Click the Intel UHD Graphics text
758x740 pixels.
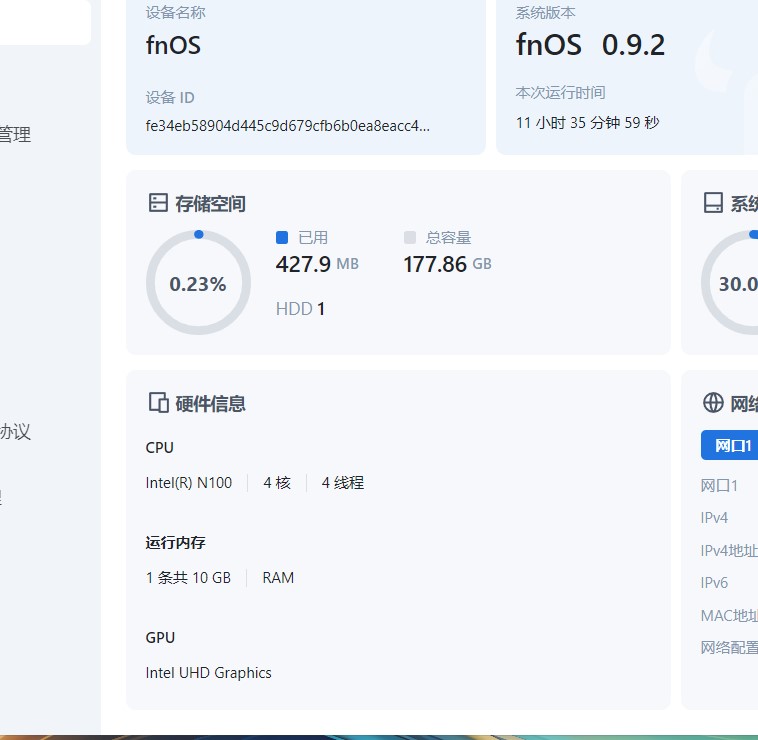point(208,673)
